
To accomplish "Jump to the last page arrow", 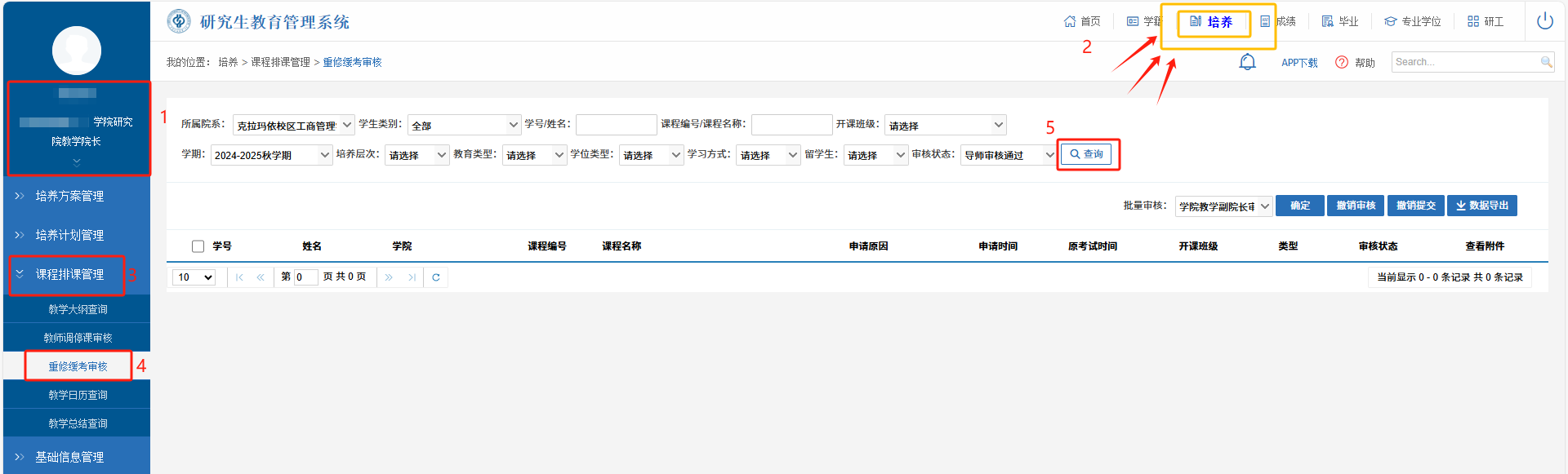I will tap(412, 277).
